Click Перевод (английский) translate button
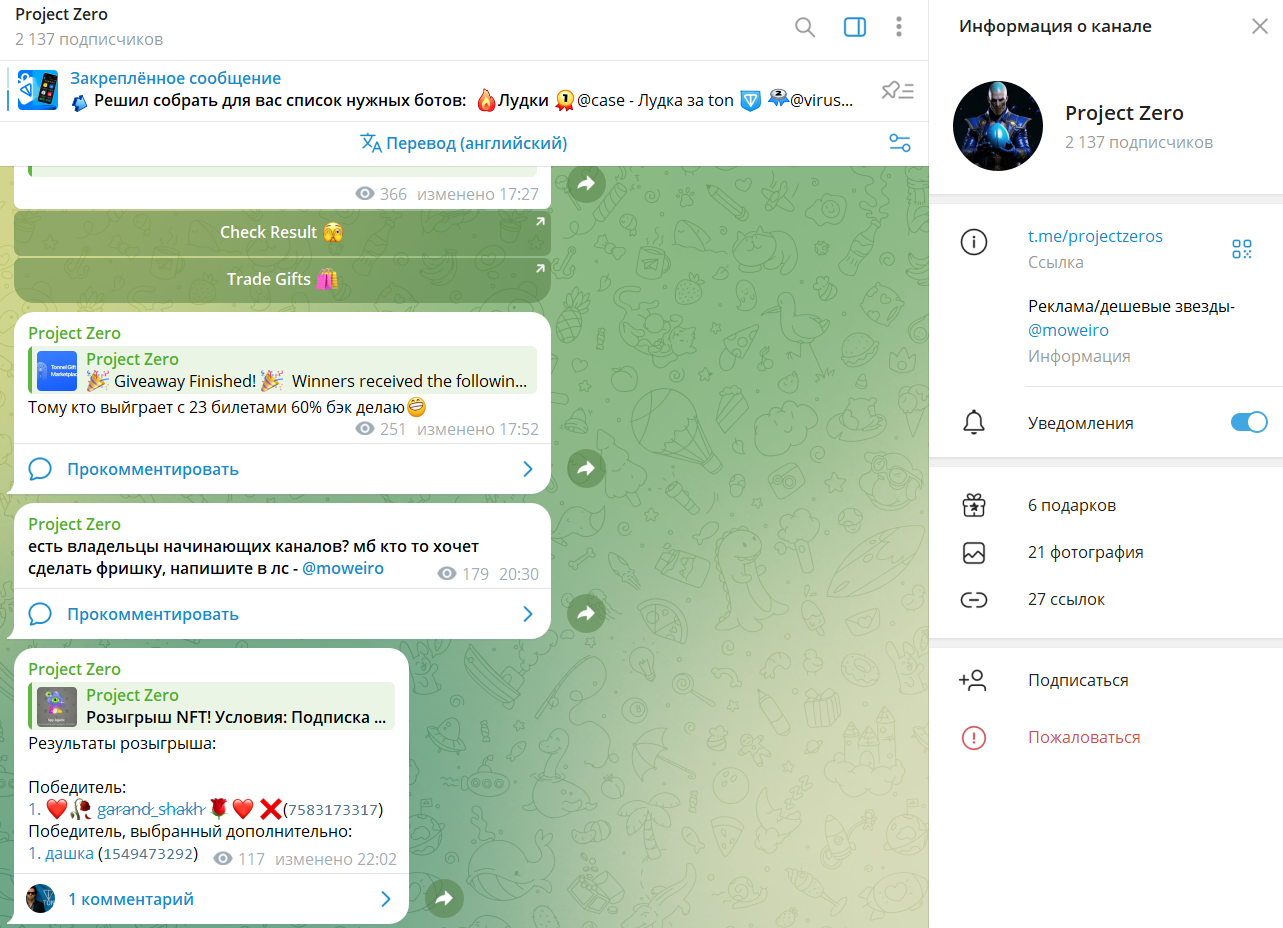The height and width of the screenshot is (928, 1283). (464, 143)
